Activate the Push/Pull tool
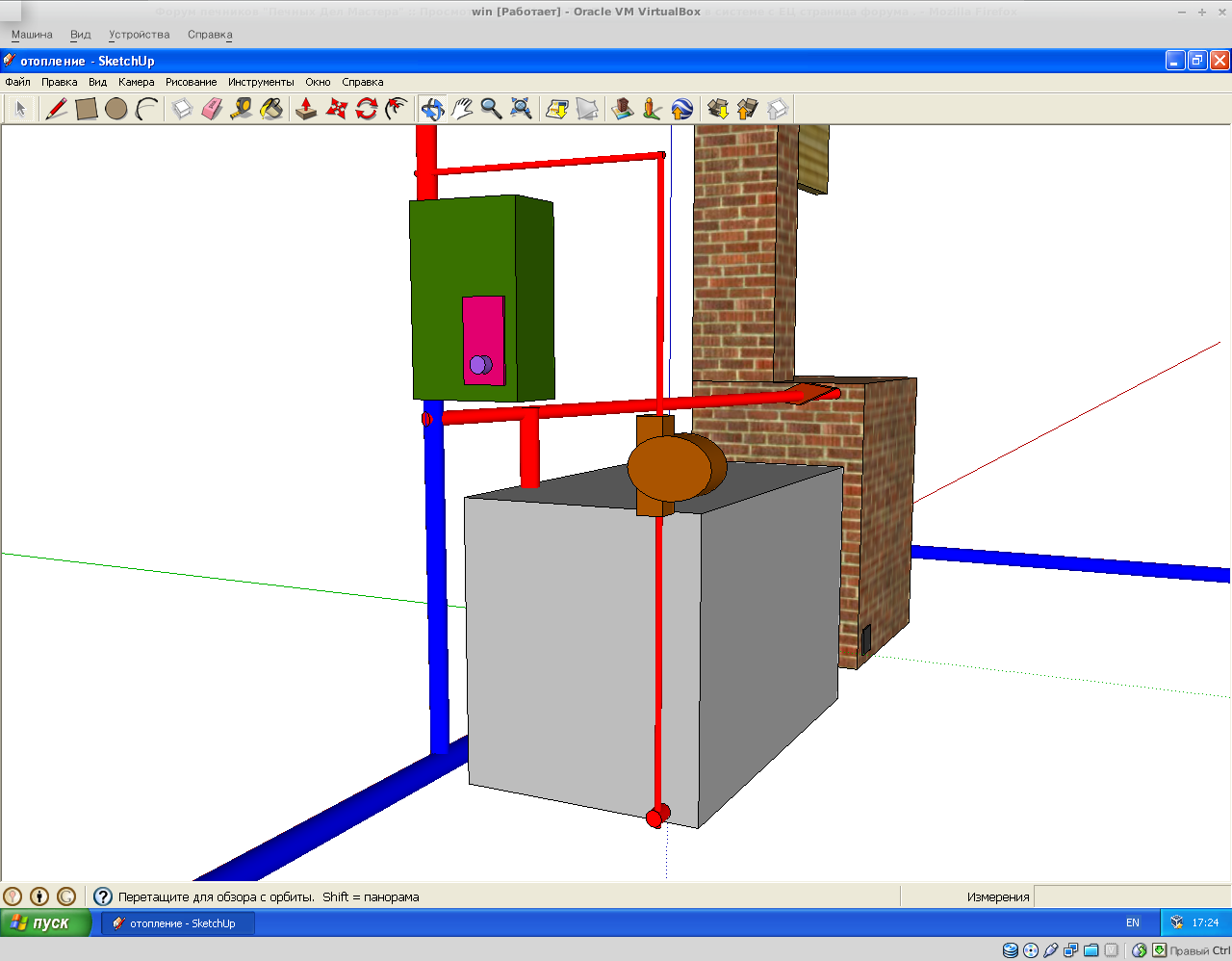The image size is (1232, 961). point(306,109)
